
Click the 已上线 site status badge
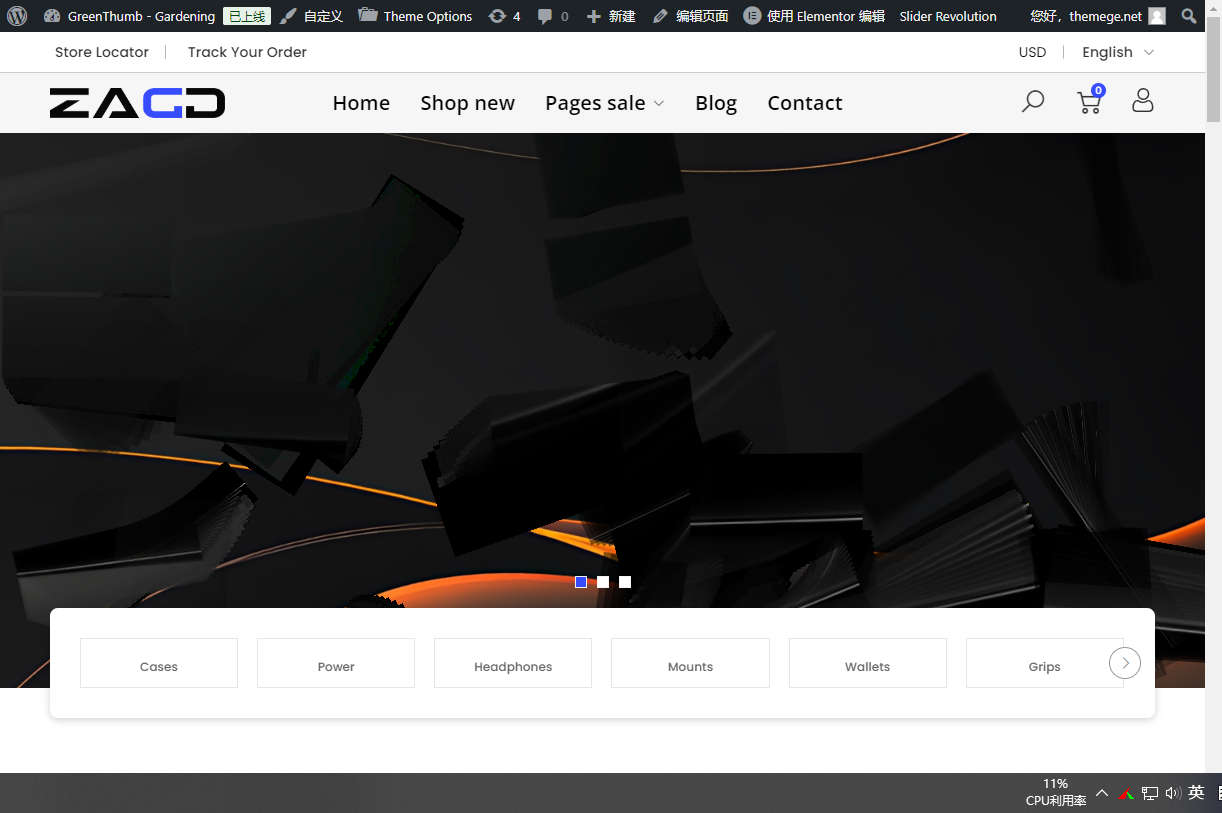[x=246, y=16]
